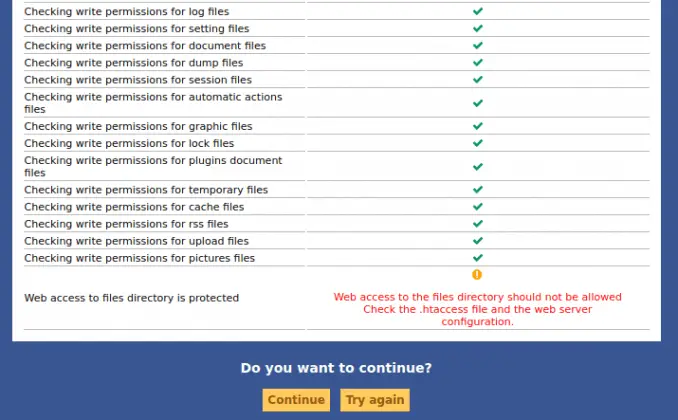
Task: Click the 'Do you want to continue?' heading
Action: click(x=336, y=368)
